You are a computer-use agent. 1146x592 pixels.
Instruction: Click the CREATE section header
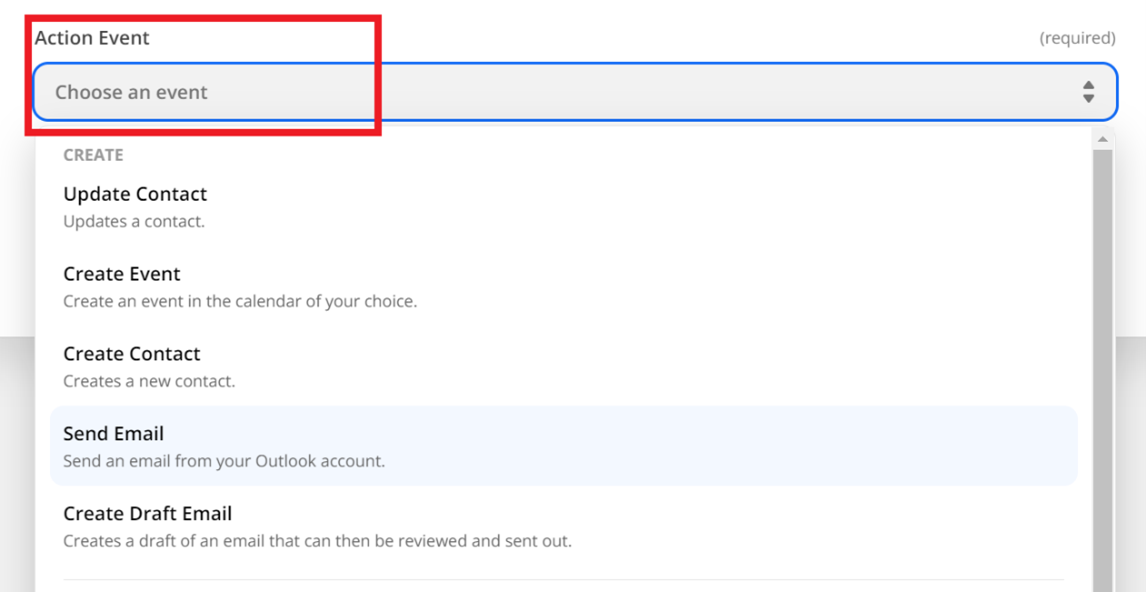coord(93,155)
